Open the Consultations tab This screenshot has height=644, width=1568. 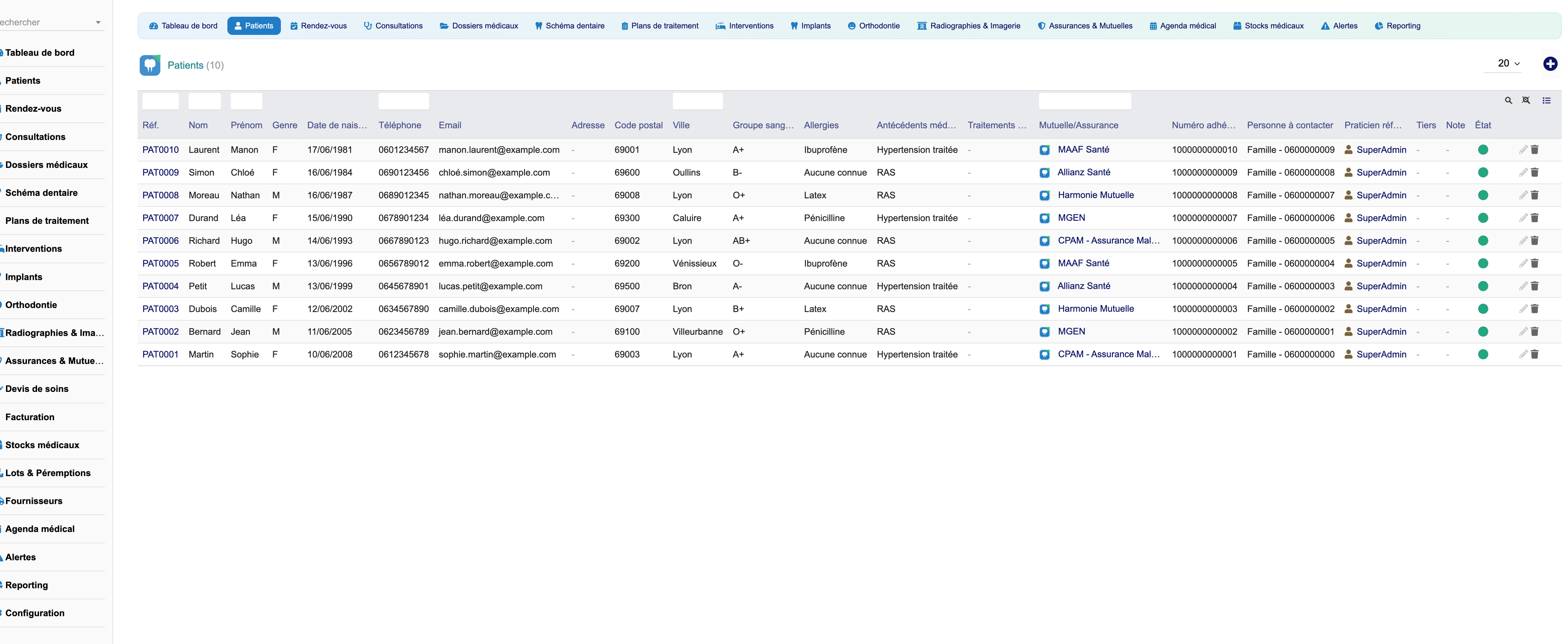point(393,26)
